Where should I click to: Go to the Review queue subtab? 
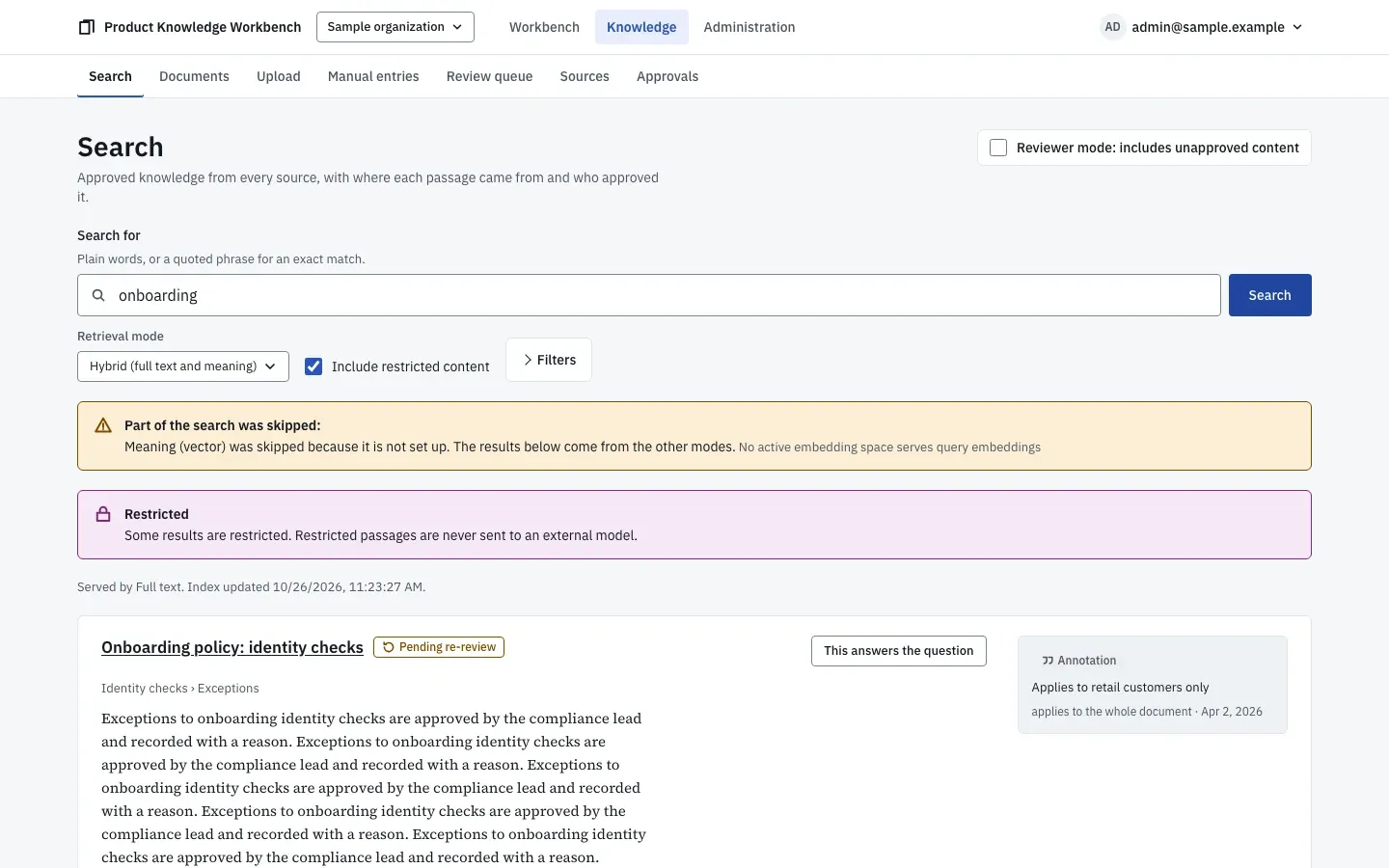[489, 76]
